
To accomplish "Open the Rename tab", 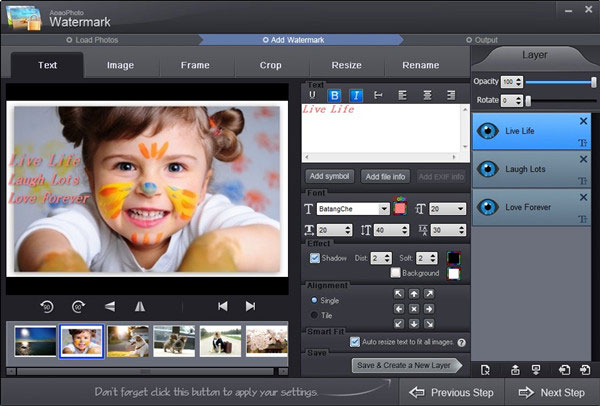I will (421, 65).
